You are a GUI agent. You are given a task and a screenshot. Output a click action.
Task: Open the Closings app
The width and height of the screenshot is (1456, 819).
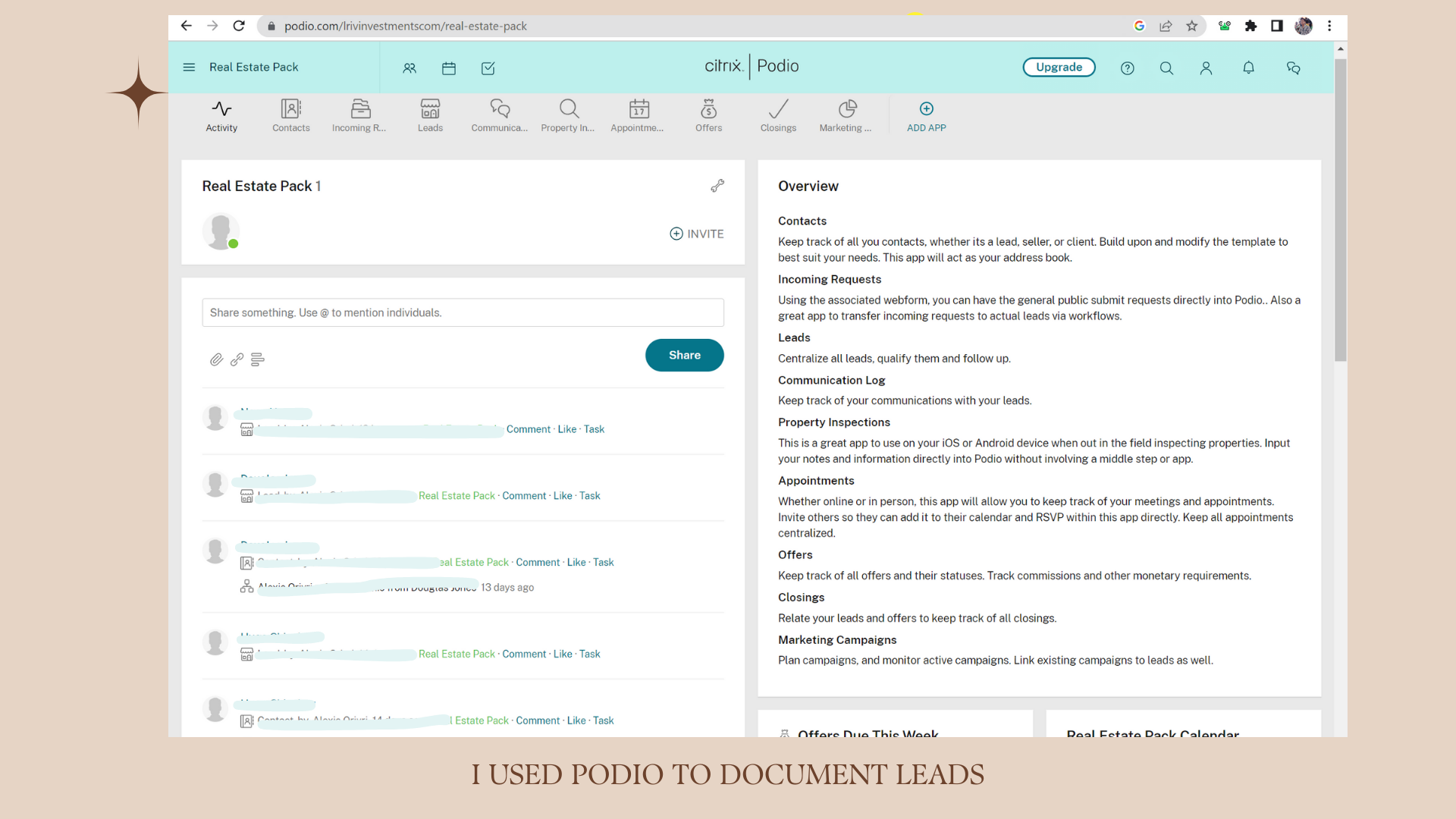coord(778,116)
